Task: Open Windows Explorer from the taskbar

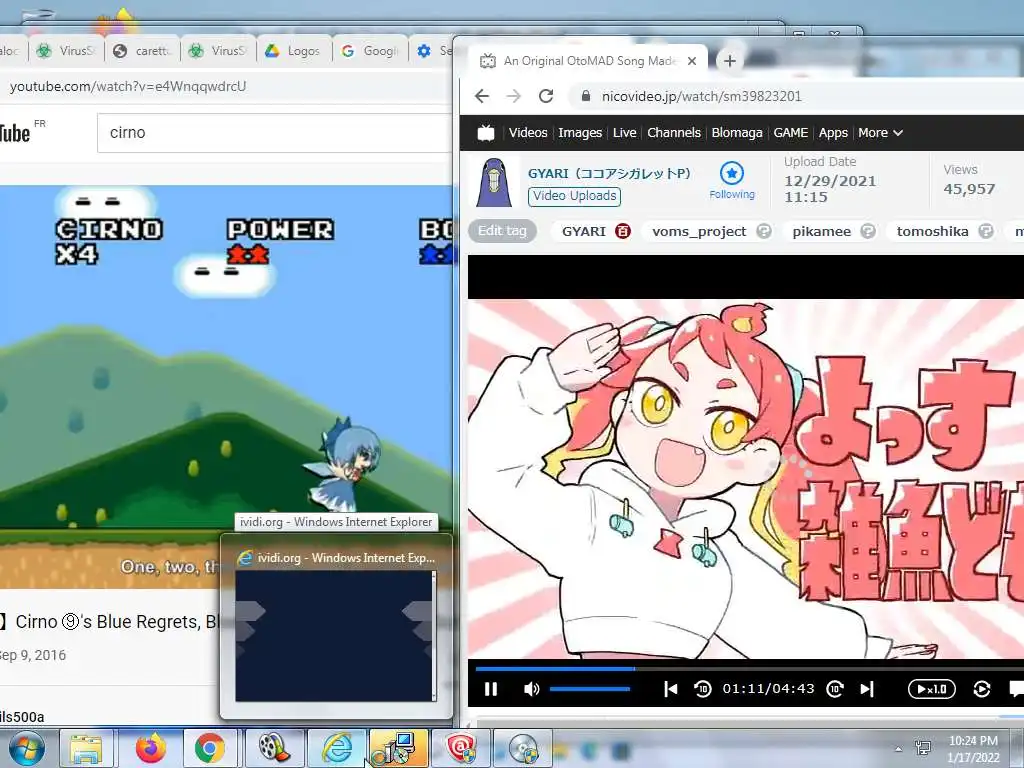Action: [86, 748]
